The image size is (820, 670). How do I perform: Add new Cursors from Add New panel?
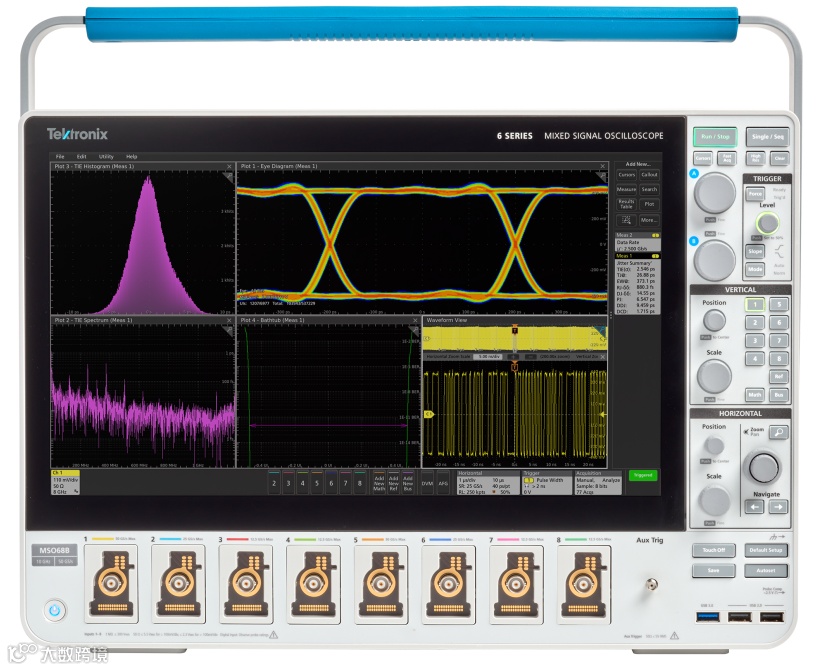[627, 175]
